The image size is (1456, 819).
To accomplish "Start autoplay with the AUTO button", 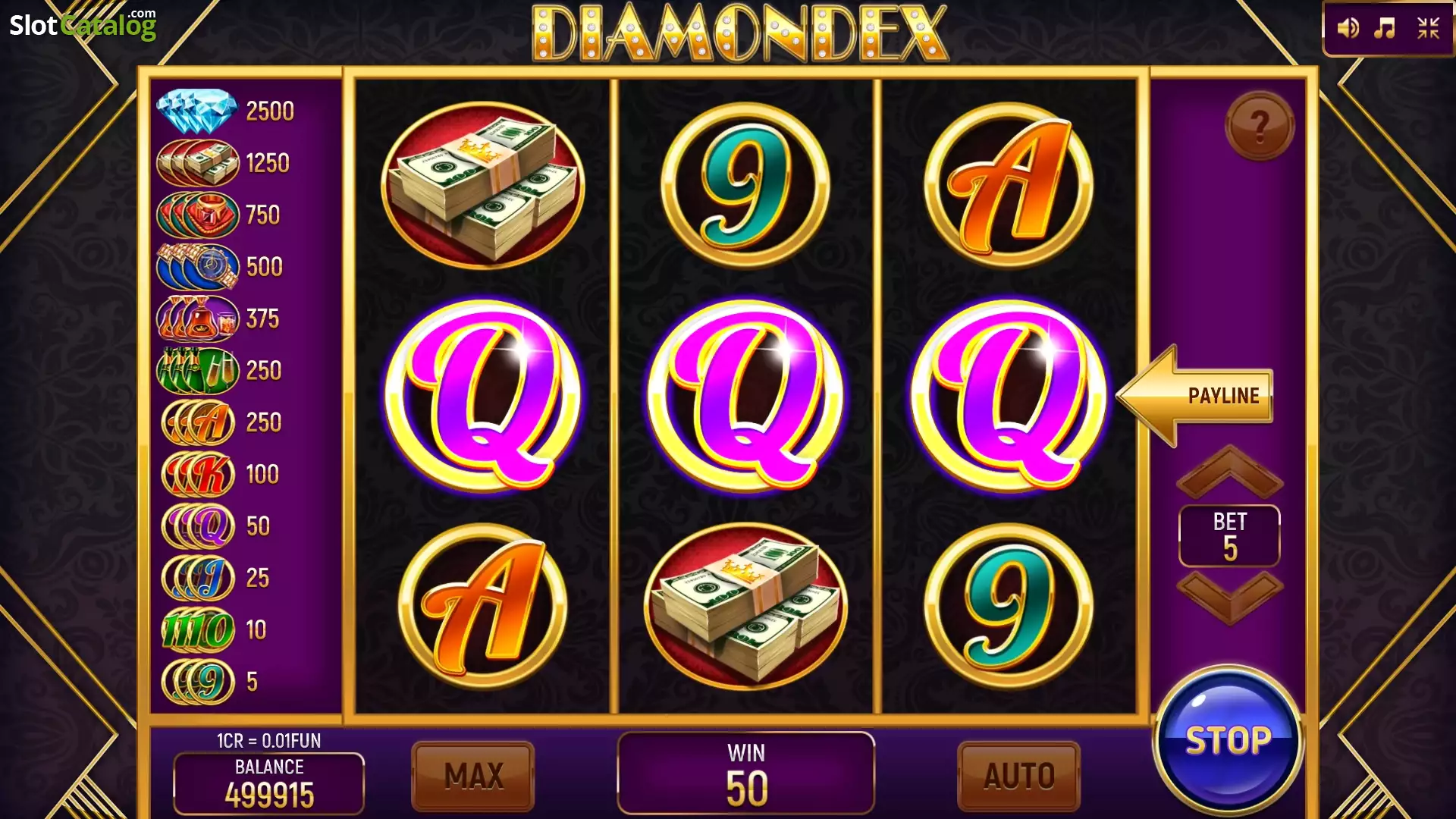I will (1019, 776).
